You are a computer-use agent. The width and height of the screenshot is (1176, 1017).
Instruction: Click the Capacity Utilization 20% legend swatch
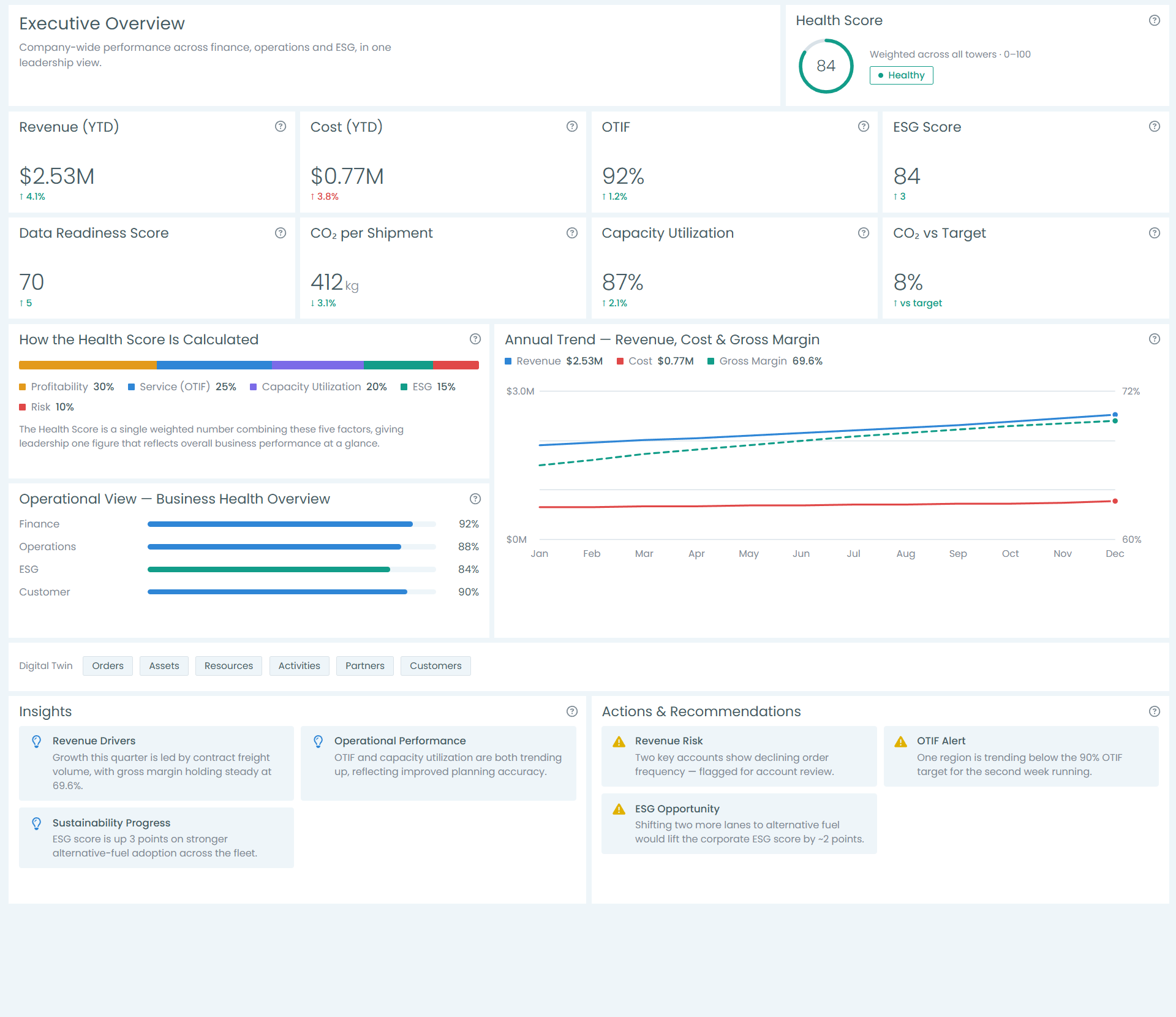click(254, 387)
